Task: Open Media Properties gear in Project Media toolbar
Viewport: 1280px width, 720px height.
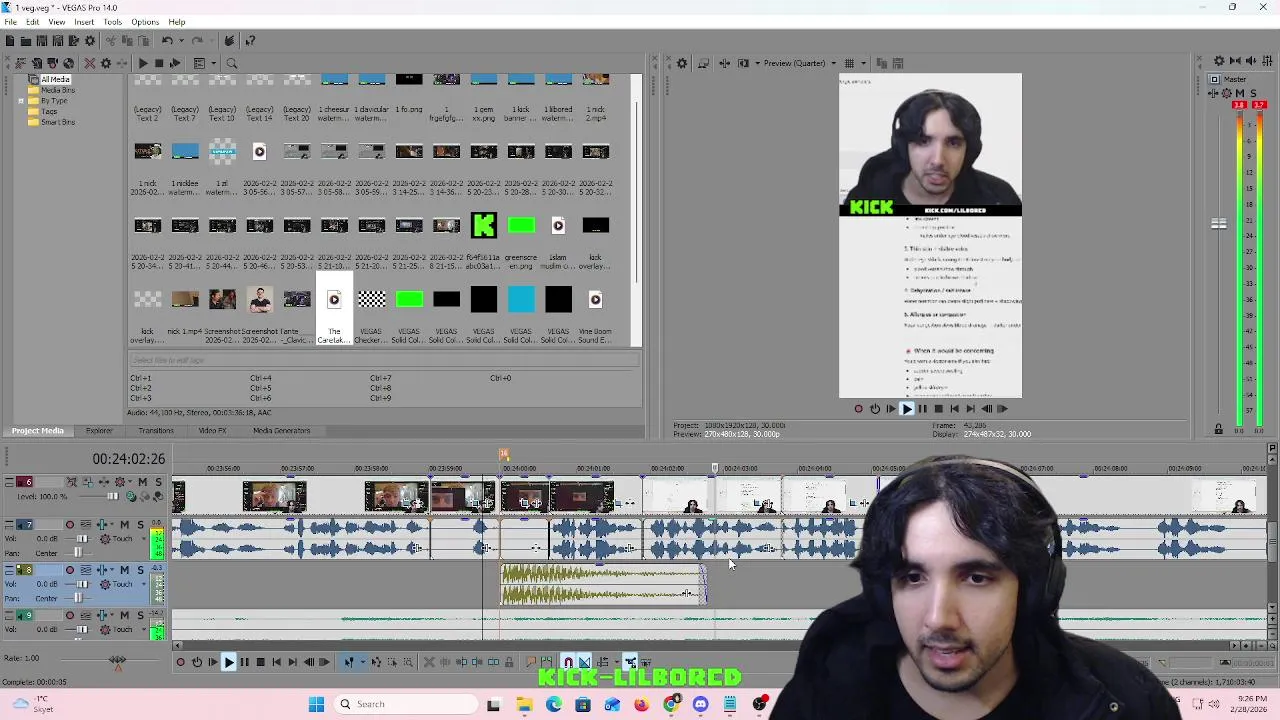Action: click(106, 63)
